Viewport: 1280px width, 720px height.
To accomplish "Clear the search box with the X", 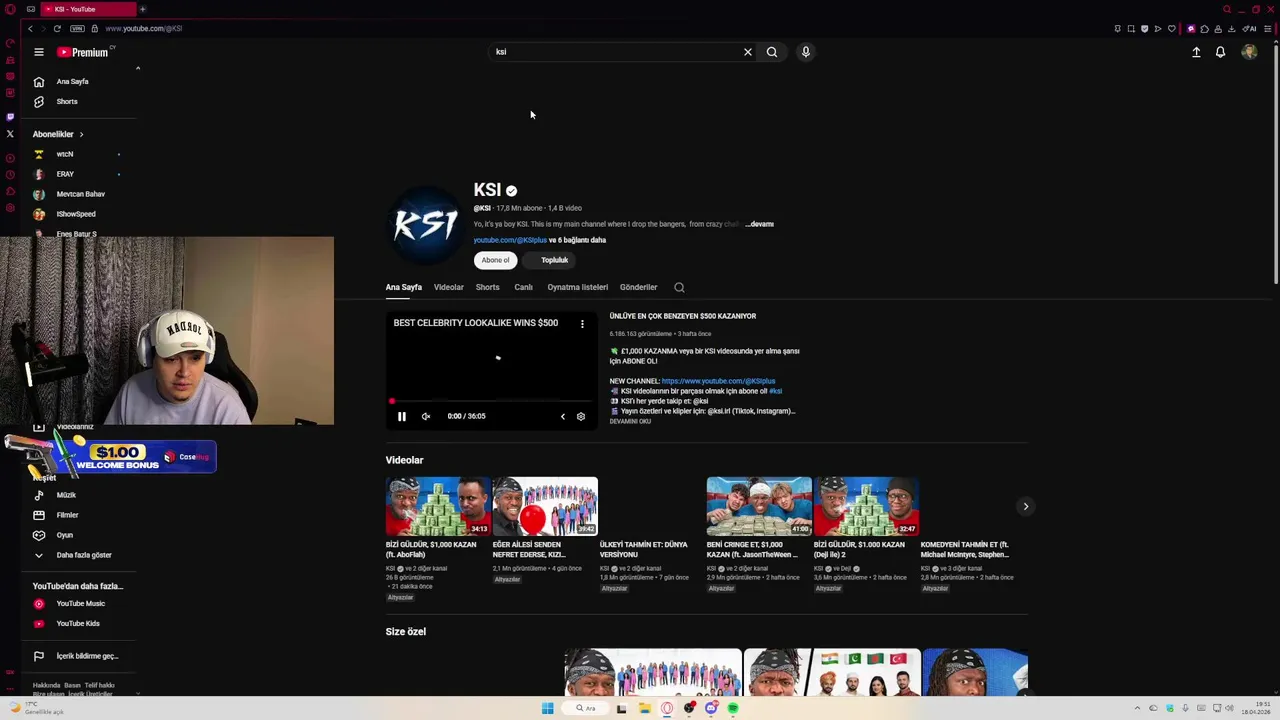I will (x=747, y=52).
